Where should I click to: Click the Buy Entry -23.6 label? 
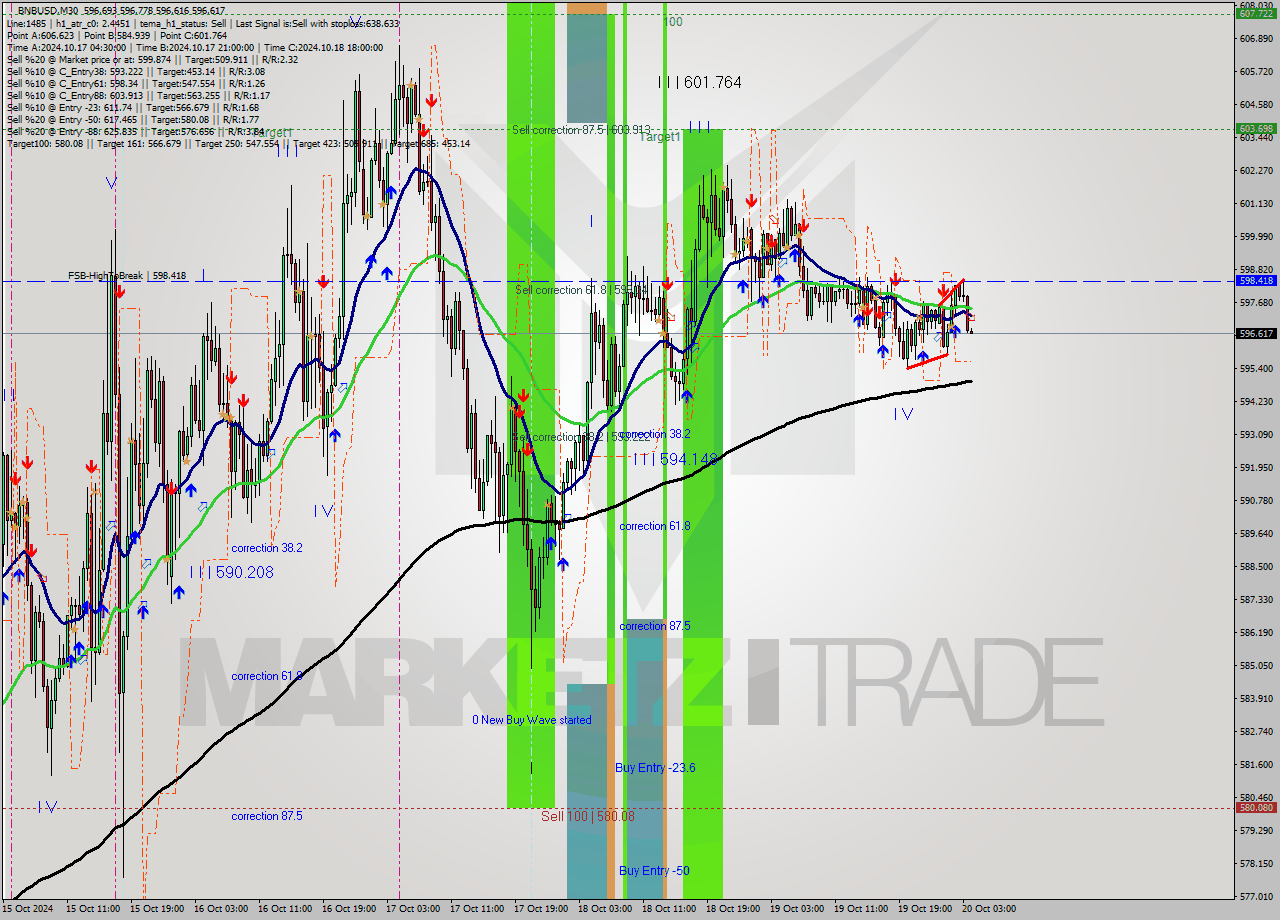655,768
